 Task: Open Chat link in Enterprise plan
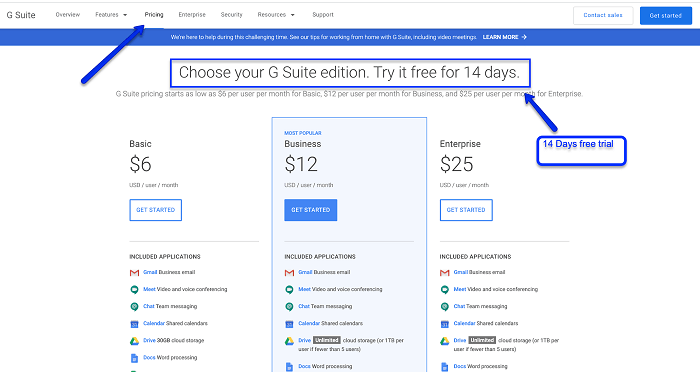pyautogui.click(x=459, y=306)
